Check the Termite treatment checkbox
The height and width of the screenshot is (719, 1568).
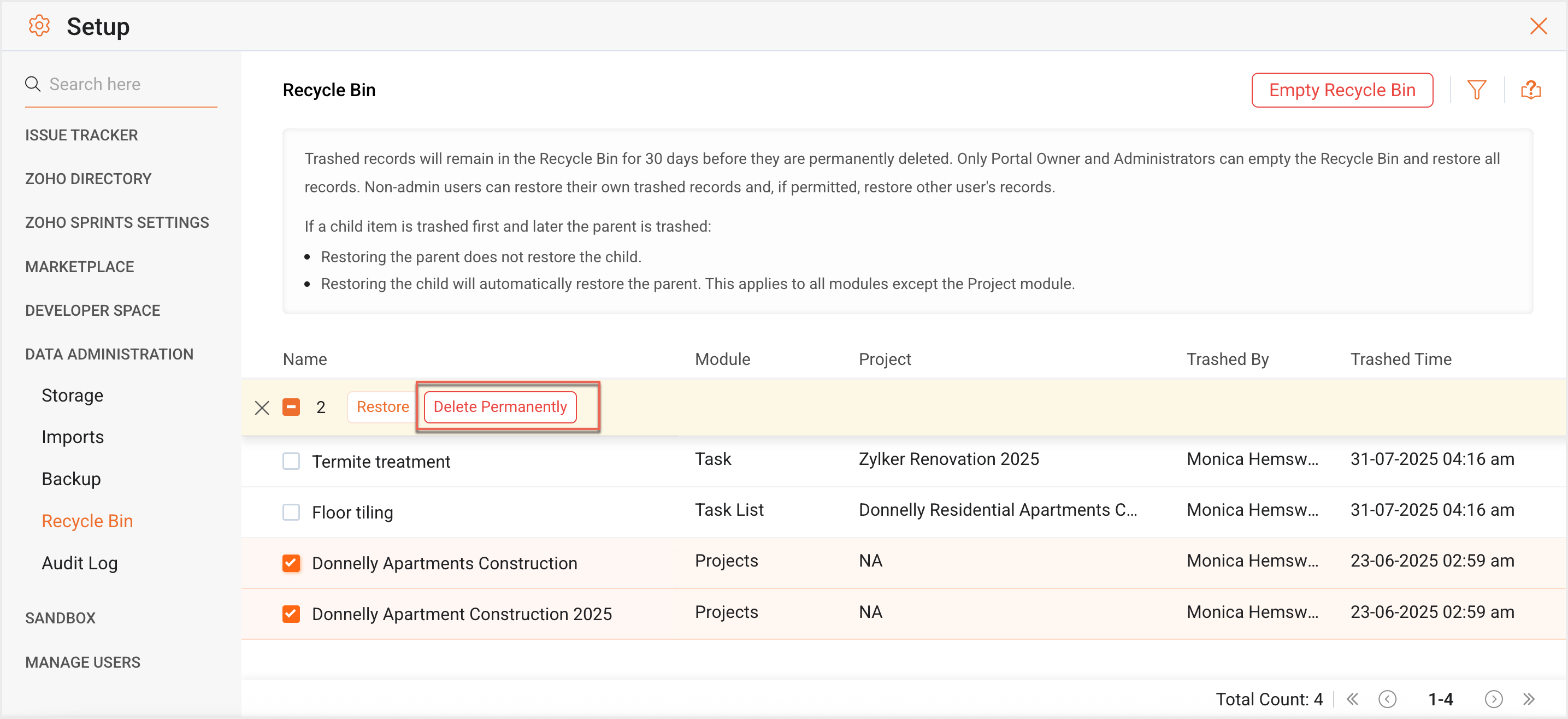[x=291, y=461]
